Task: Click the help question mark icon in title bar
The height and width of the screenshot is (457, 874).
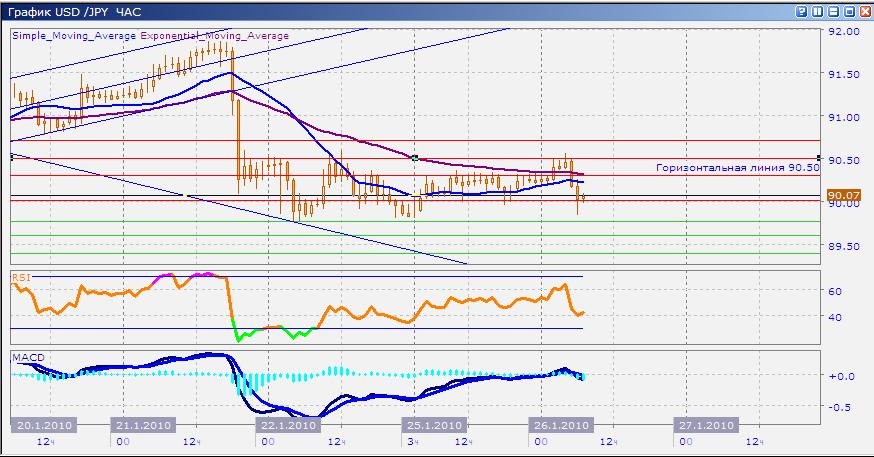Action: 801,11
